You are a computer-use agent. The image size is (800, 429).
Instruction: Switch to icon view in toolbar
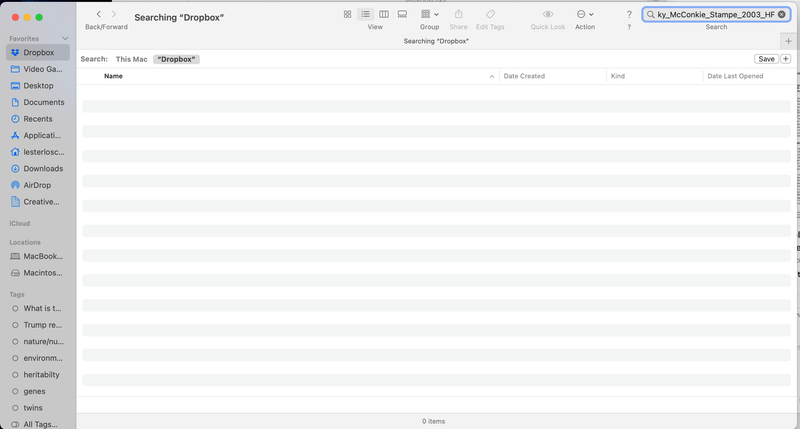[x=347, y=15]
